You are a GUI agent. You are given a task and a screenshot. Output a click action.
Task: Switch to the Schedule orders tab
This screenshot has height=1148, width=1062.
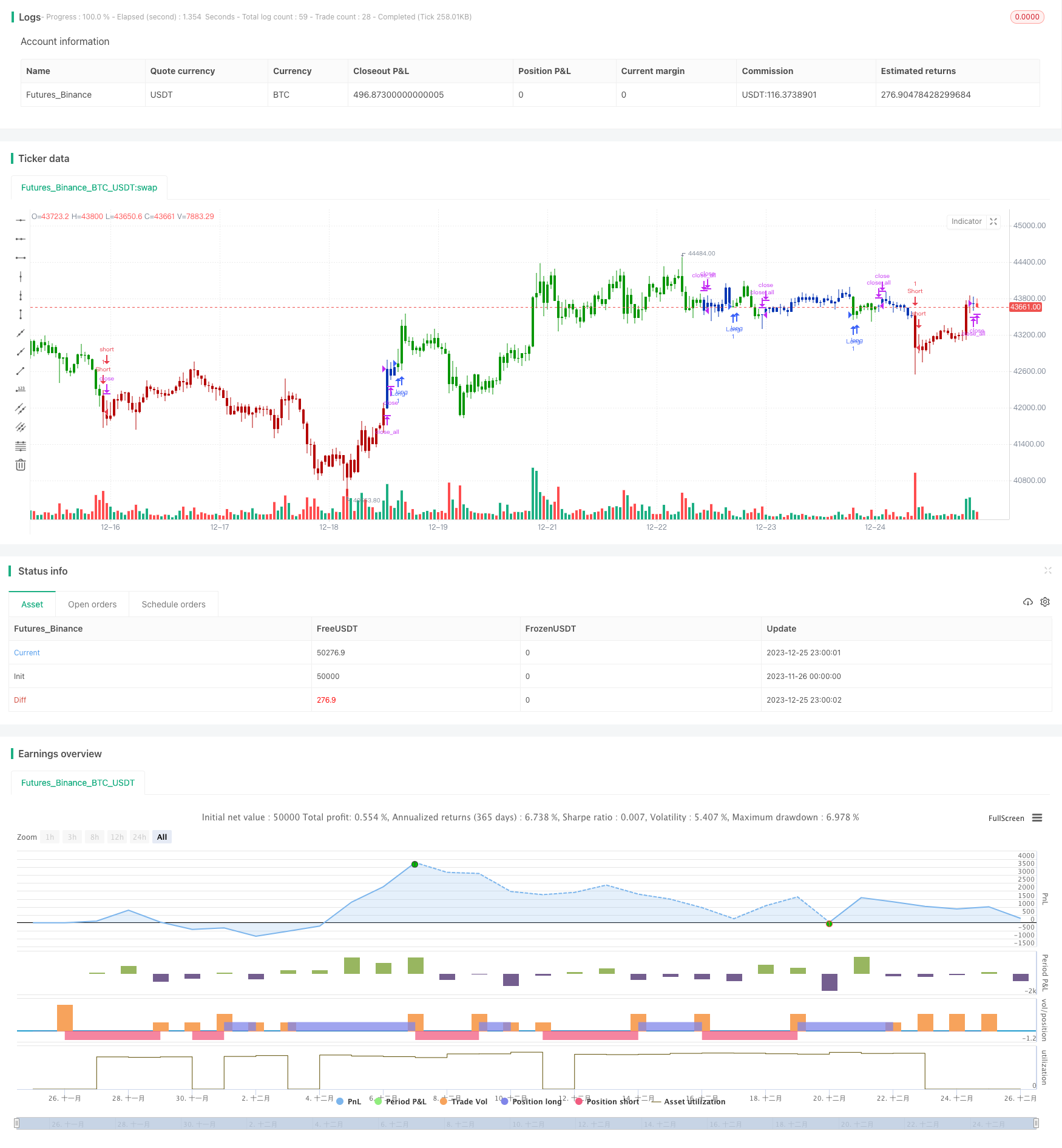174,604
